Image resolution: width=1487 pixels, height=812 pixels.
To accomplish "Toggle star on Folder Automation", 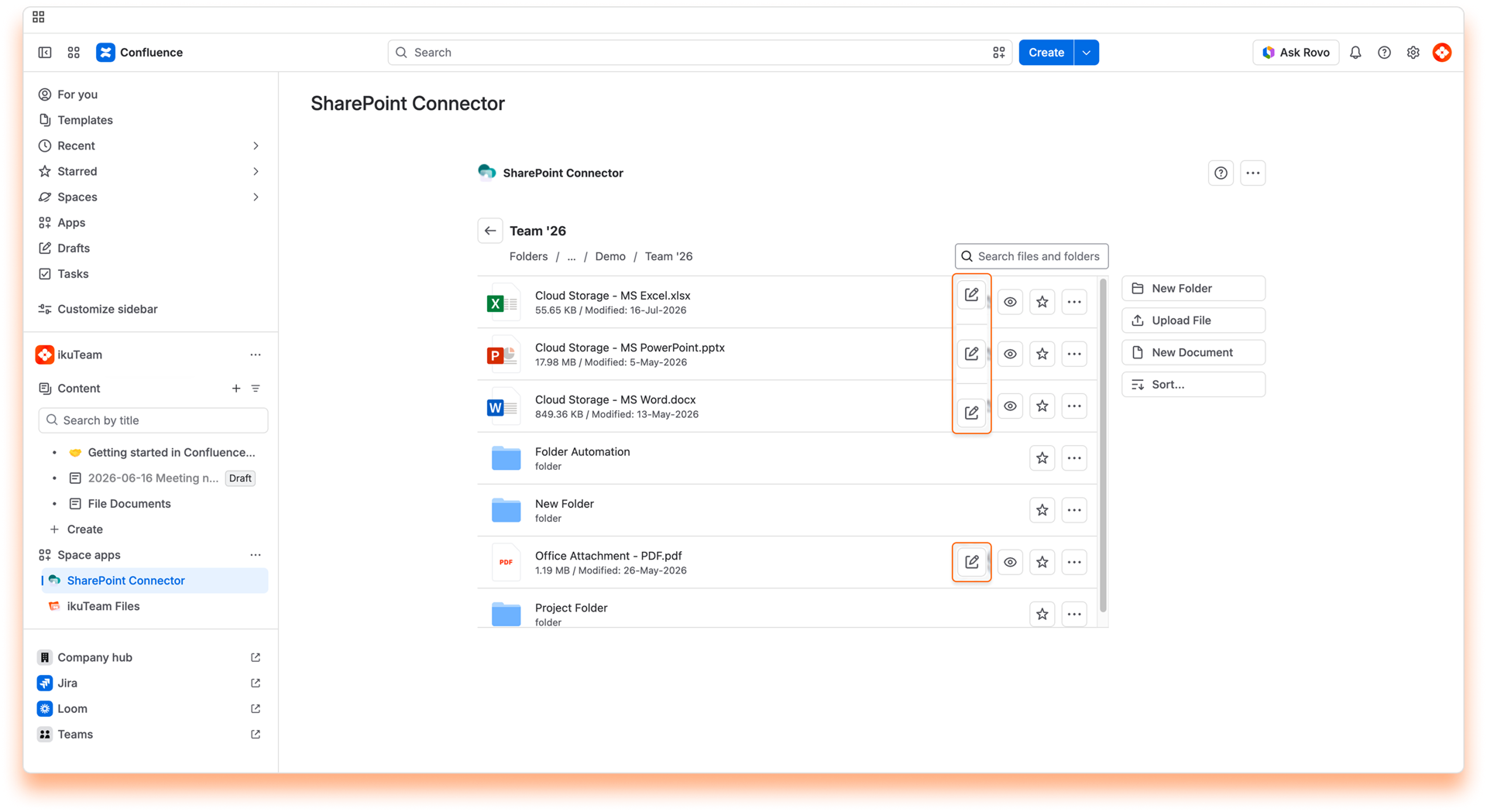I will point(1042,458).
